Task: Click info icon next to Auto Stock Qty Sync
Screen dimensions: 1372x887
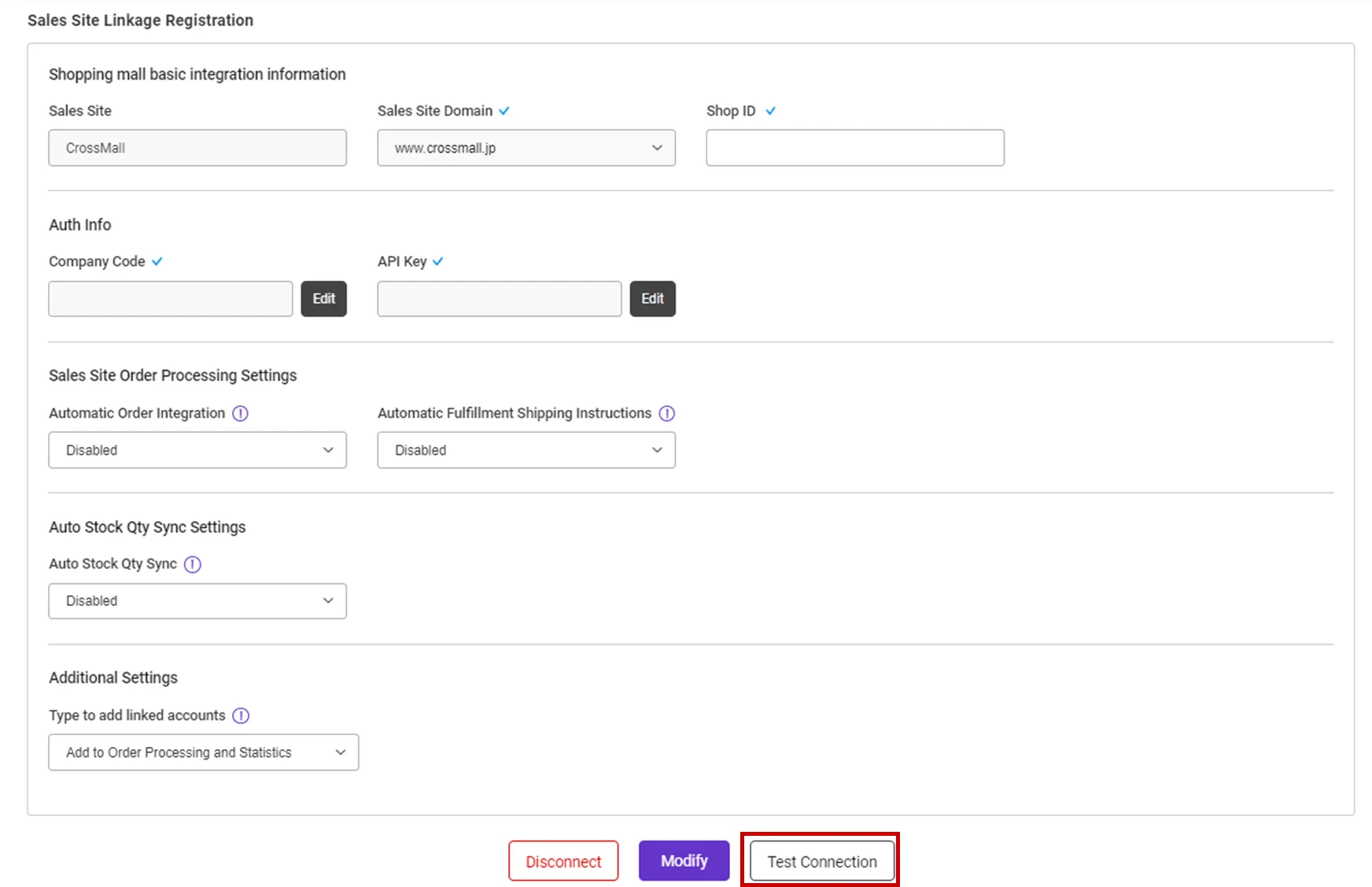Action: click(193, 564)
